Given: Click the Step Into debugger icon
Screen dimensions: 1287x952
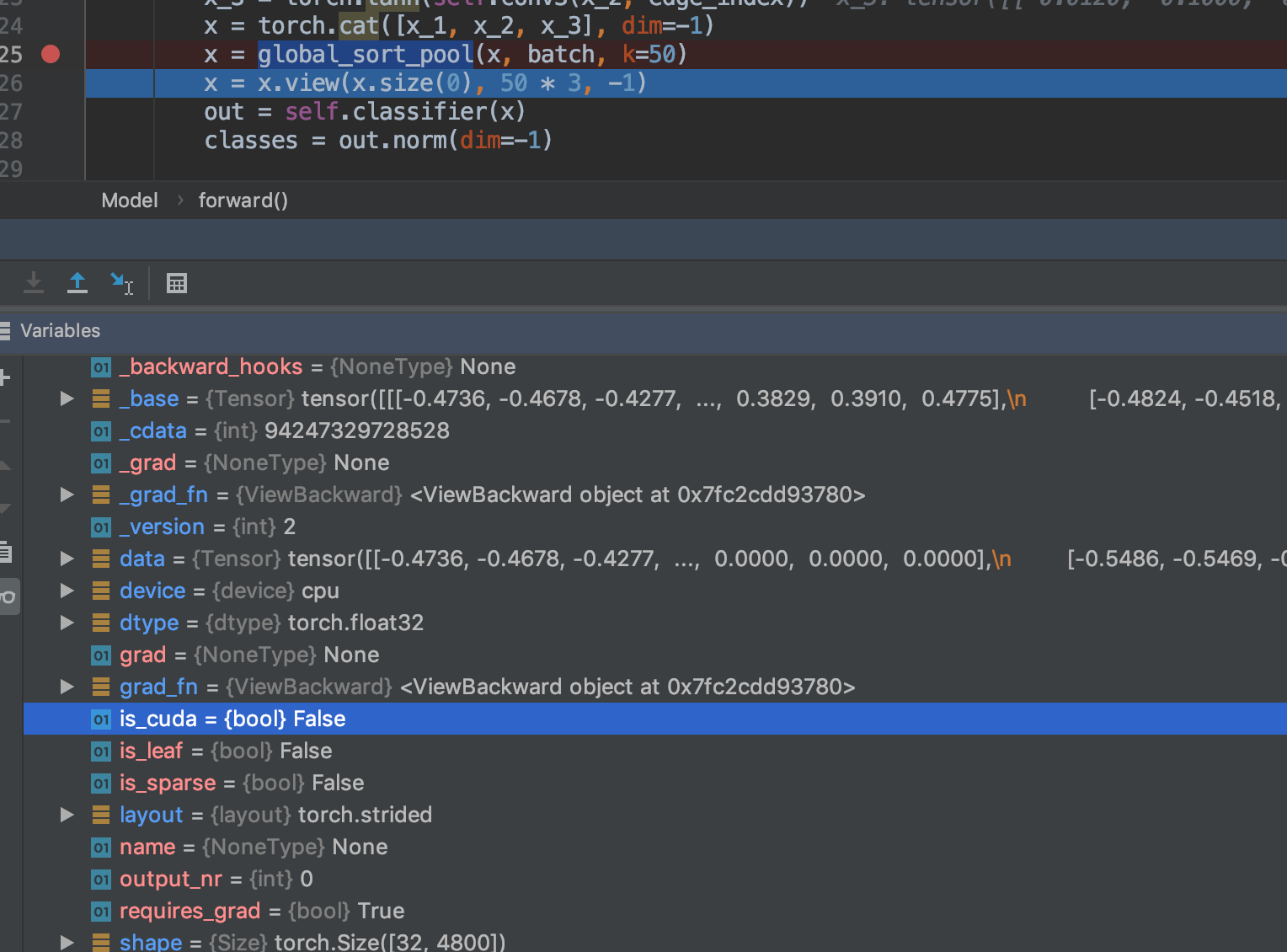Looking at the screenshot, I should pos(34,282).
